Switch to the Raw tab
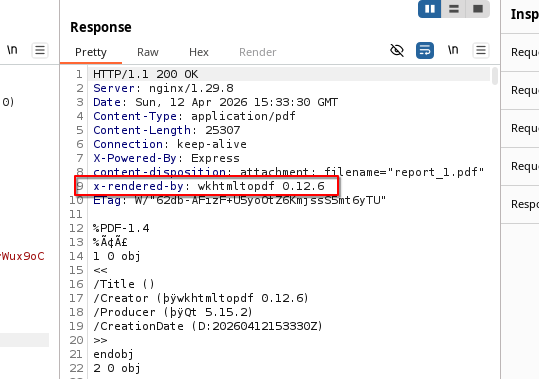The width and height of the screenshot is (539, 379). [148, 52]
